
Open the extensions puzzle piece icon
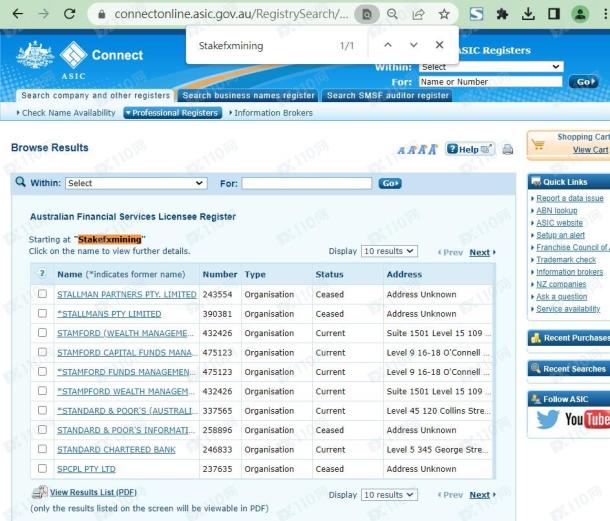point(502,14)
